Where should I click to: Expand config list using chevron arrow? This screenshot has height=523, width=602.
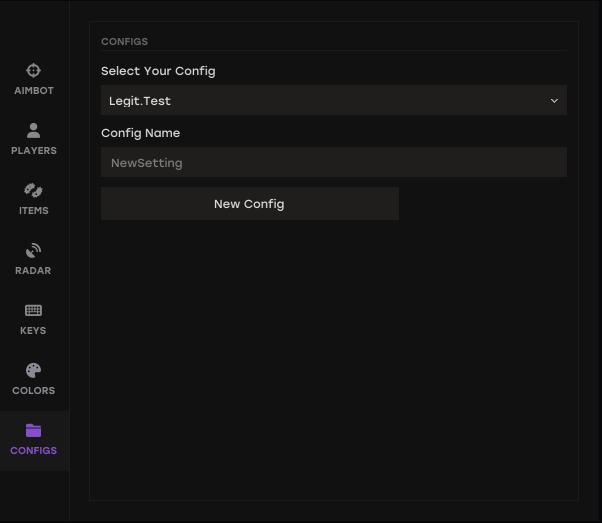pos(554,101)
